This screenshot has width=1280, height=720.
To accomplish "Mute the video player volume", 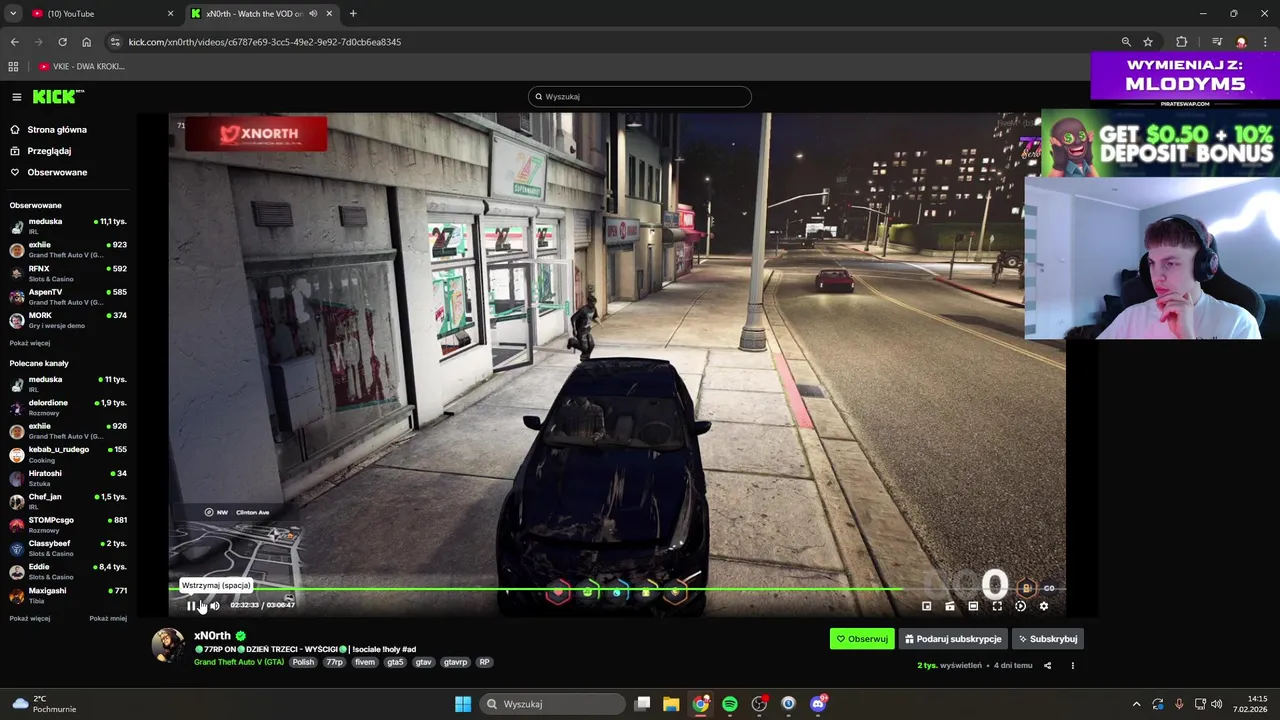I will 214,605.
